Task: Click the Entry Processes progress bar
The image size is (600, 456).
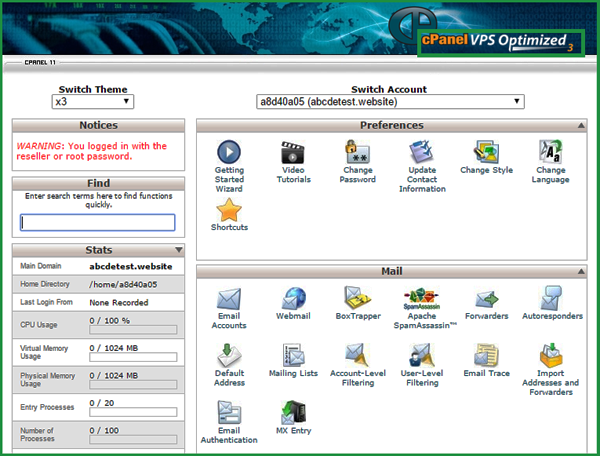Action: click(133, 412)
